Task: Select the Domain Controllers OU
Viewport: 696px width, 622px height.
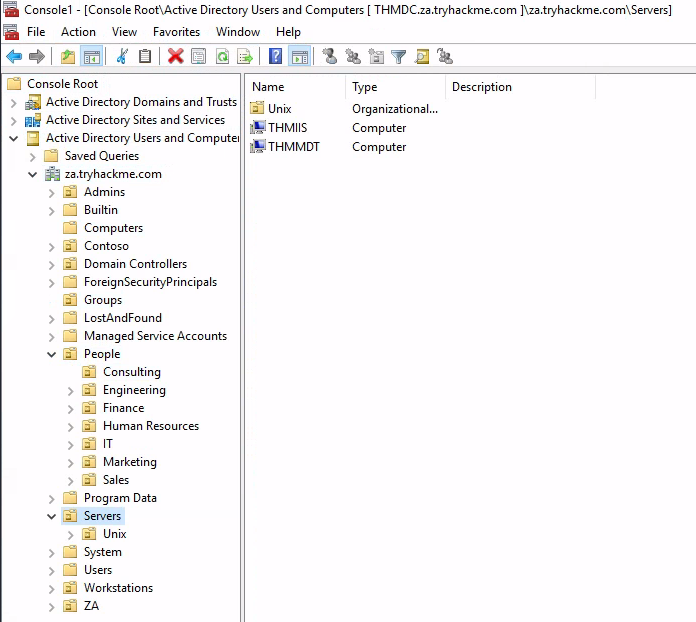Action: (x=135, y=264)
